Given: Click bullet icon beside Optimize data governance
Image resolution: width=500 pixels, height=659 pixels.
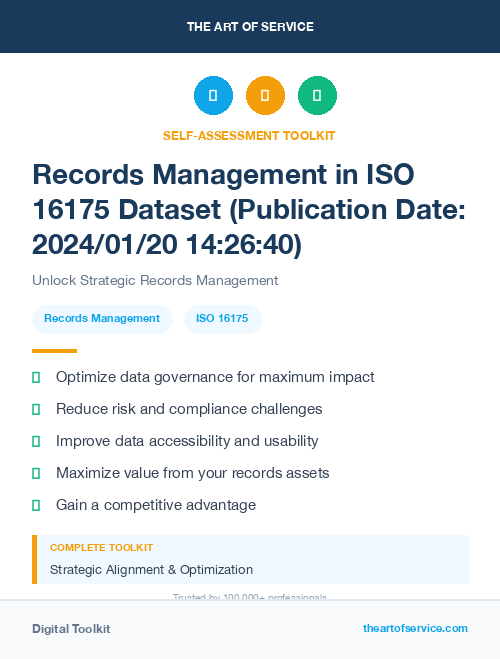Looking at the screenshot, I should (x=36, y=377).
